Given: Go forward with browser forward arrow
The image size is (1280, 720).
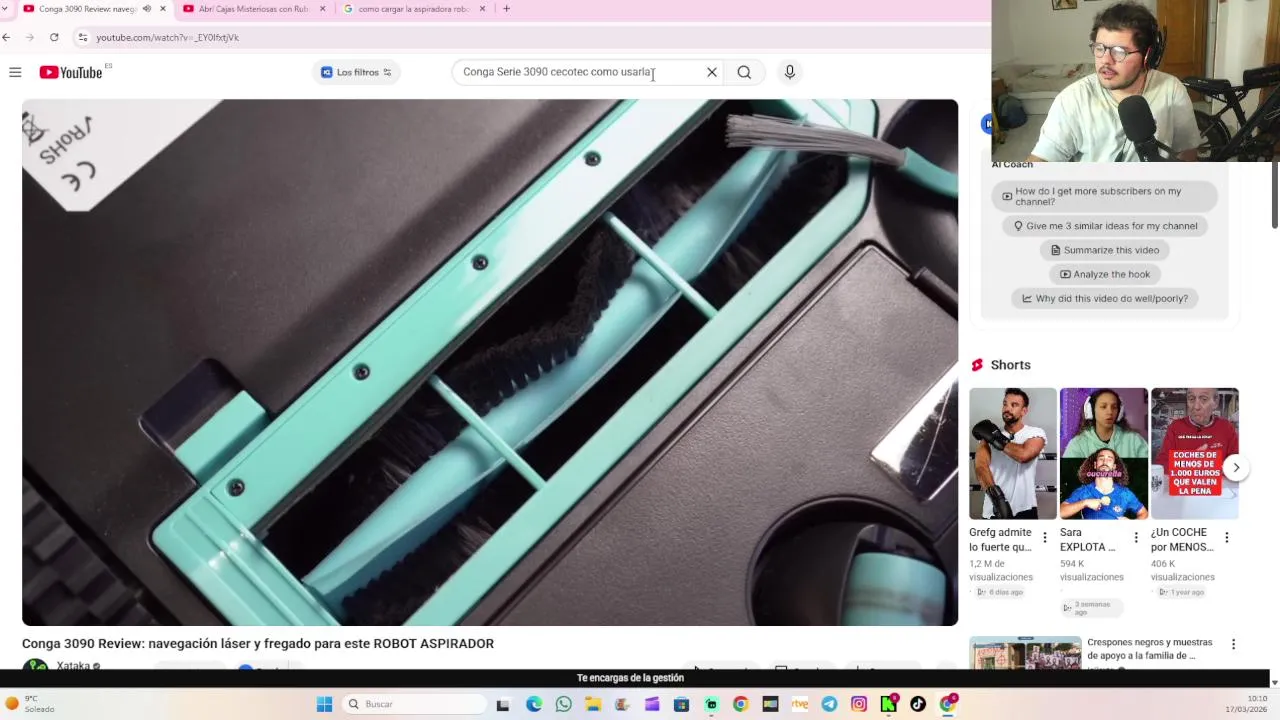Looking at the screenshot, I should pyautogui.click(x=30, y=37).
